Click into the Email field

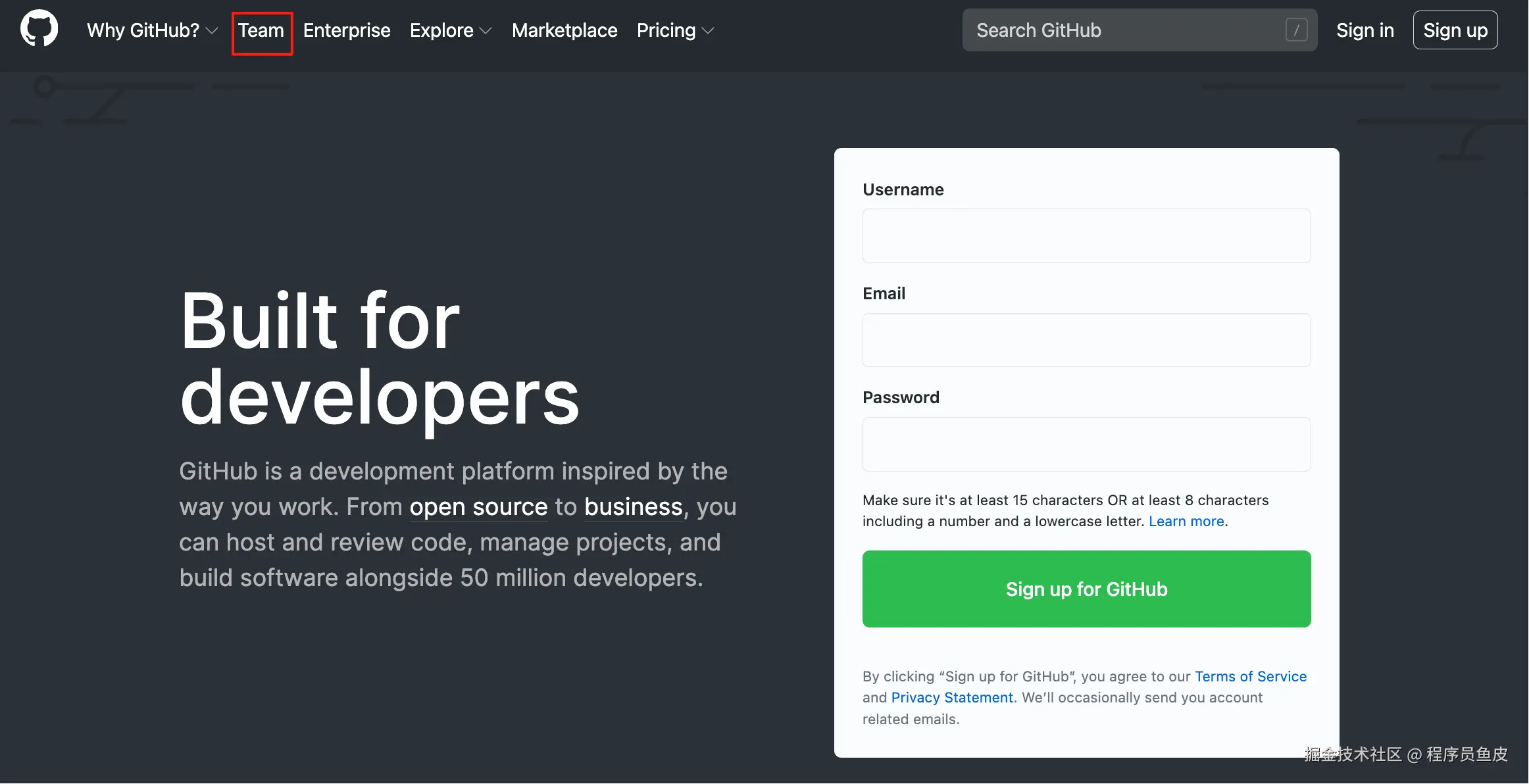(x=1086, y=340)
